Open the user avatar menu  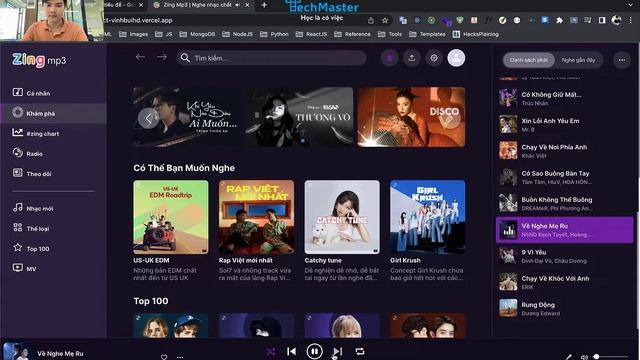tap(456, 58)
